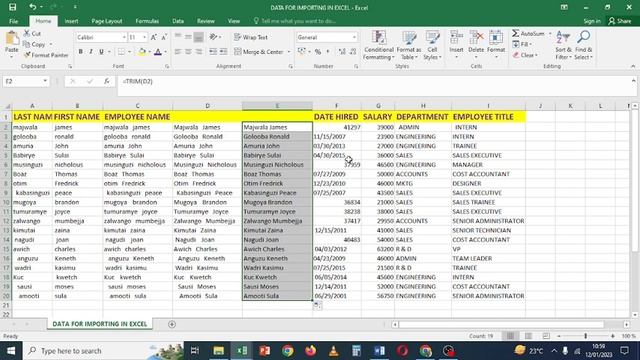The height and width of the screenshot is (360, 640).
Task: Click the Insert Function fx icon
Action: point(107,81)
